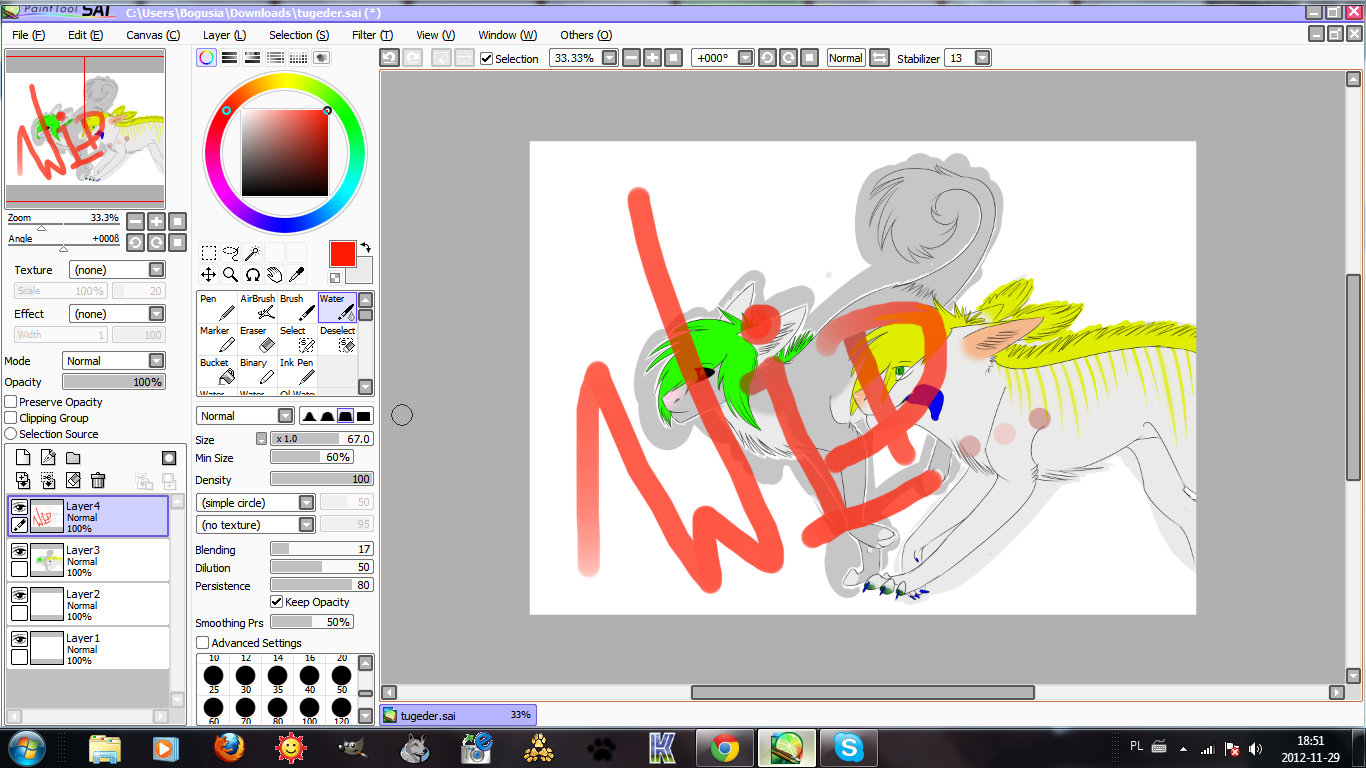Select brush size preset 35
Screen dimensions: 1366x768
coord(277,682)
